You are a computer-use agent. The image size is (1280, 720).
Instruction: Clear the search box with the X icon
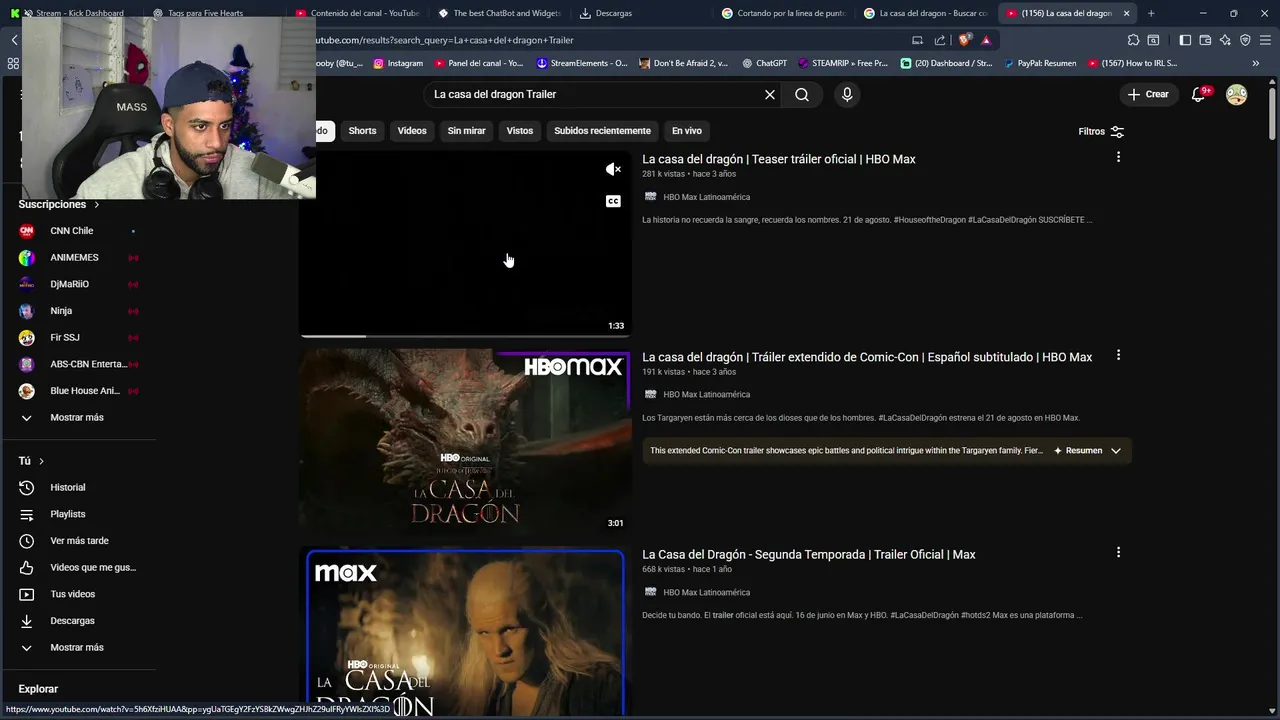770,94
